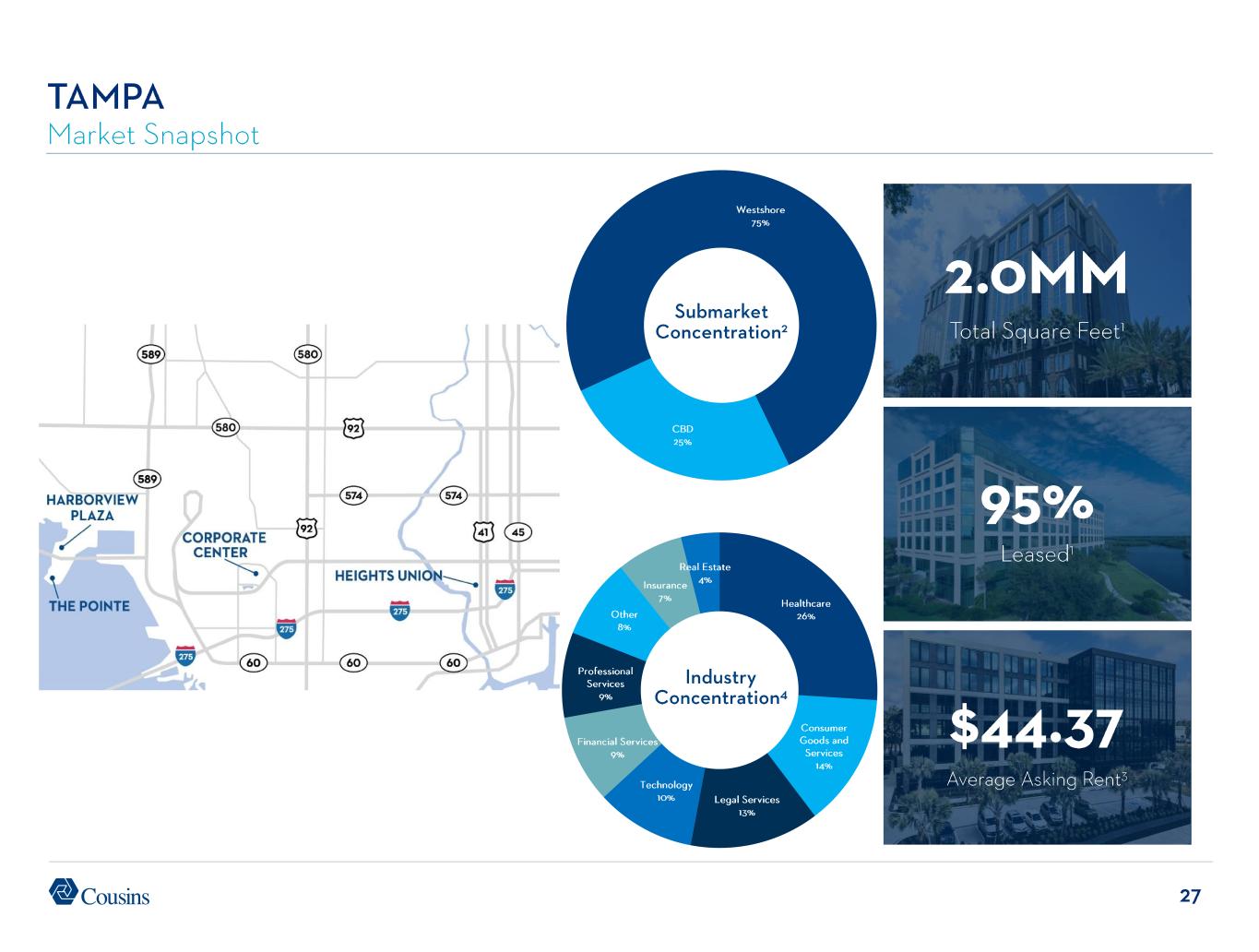Click the Interstate 275 shield near Heights Union

point(505,589)
